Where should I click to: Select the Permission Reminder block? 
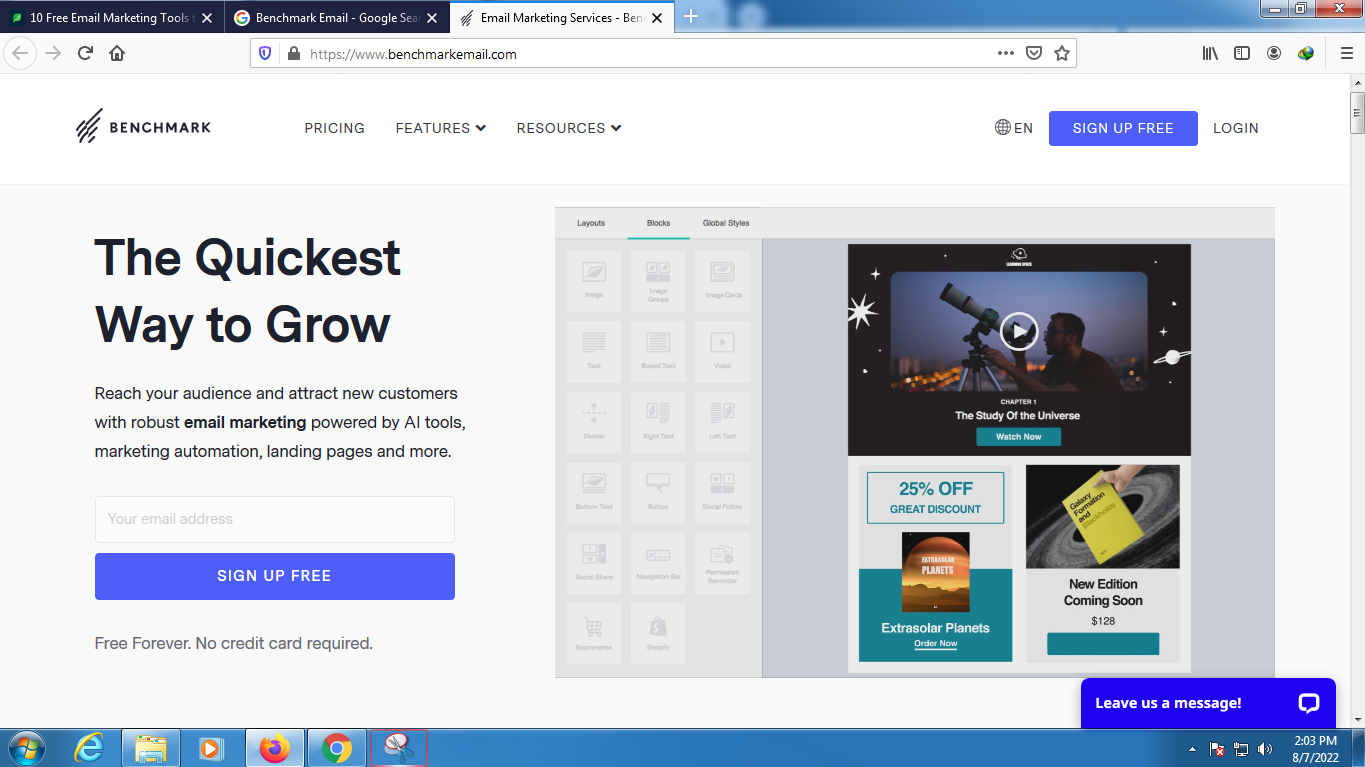coord(723,562)
